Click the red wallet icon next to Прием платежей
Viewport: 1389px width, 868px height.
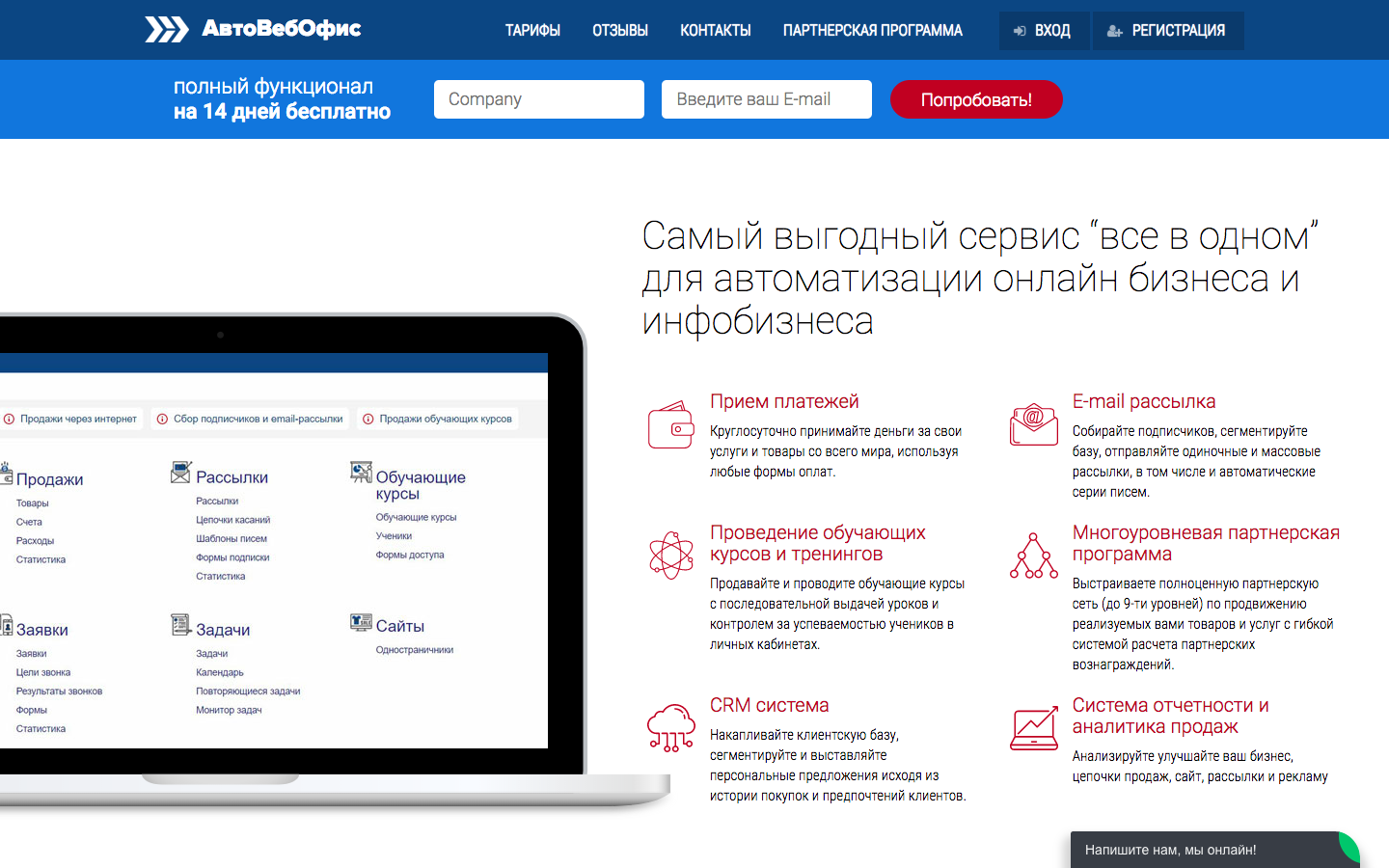click(x=670, y=422)
